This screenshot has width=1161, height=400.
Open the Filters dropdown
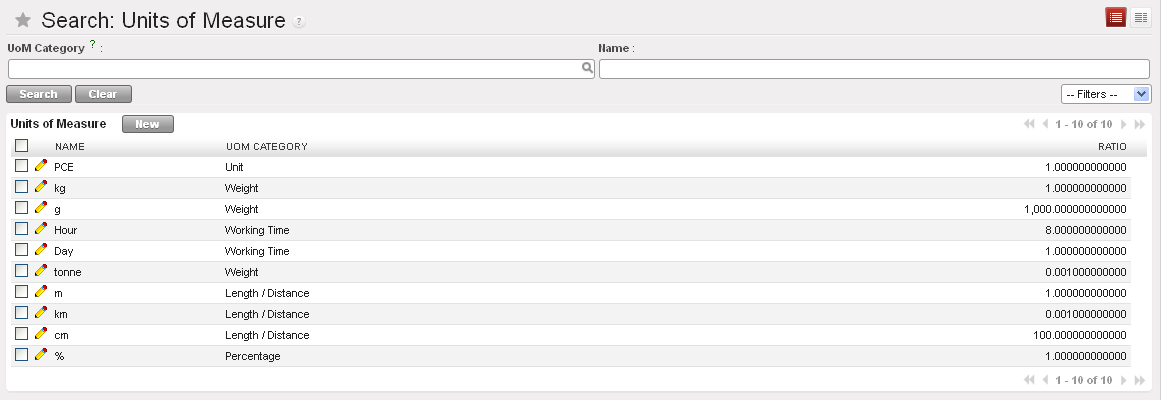[x=1106, y=94]
